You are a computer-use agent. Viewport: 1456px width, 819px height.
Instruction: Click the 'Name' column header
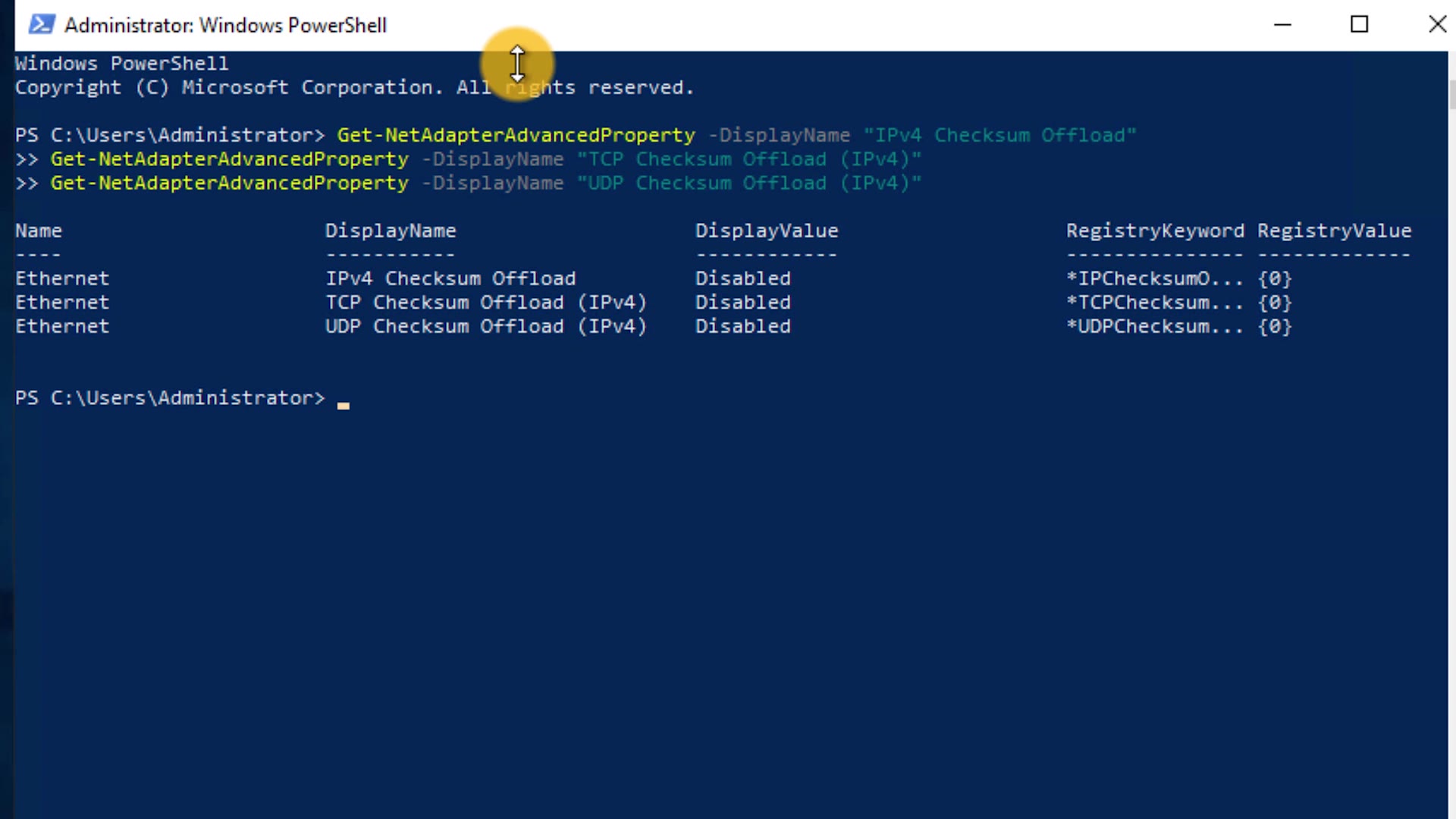[39, 231]
